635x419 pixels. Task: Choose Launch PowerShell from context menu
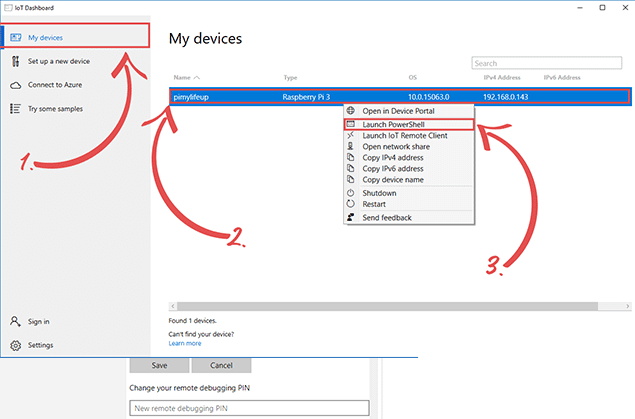[x=394, y=124]
